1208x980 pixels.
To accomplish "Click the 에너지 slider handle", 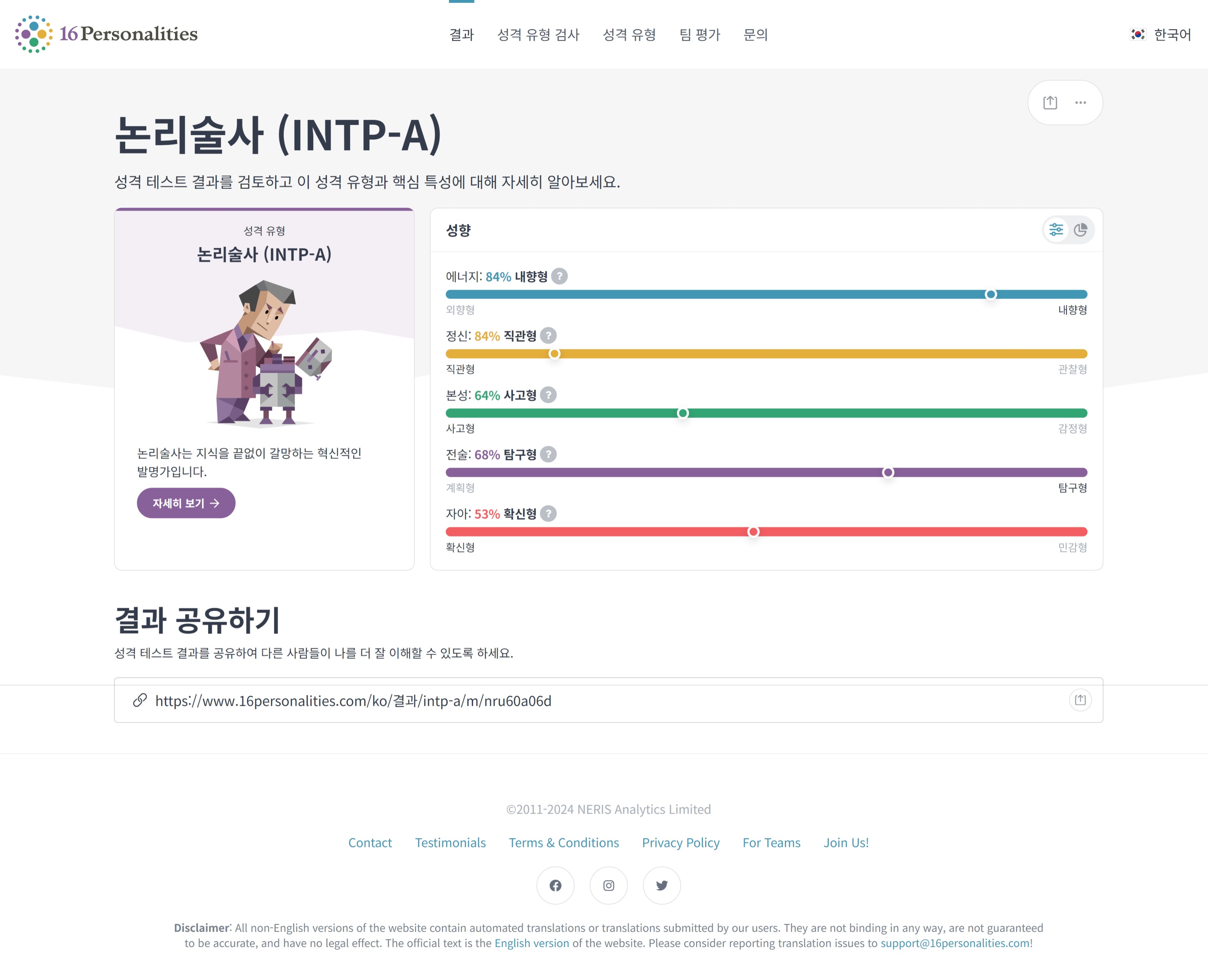I will pos(991,295).
